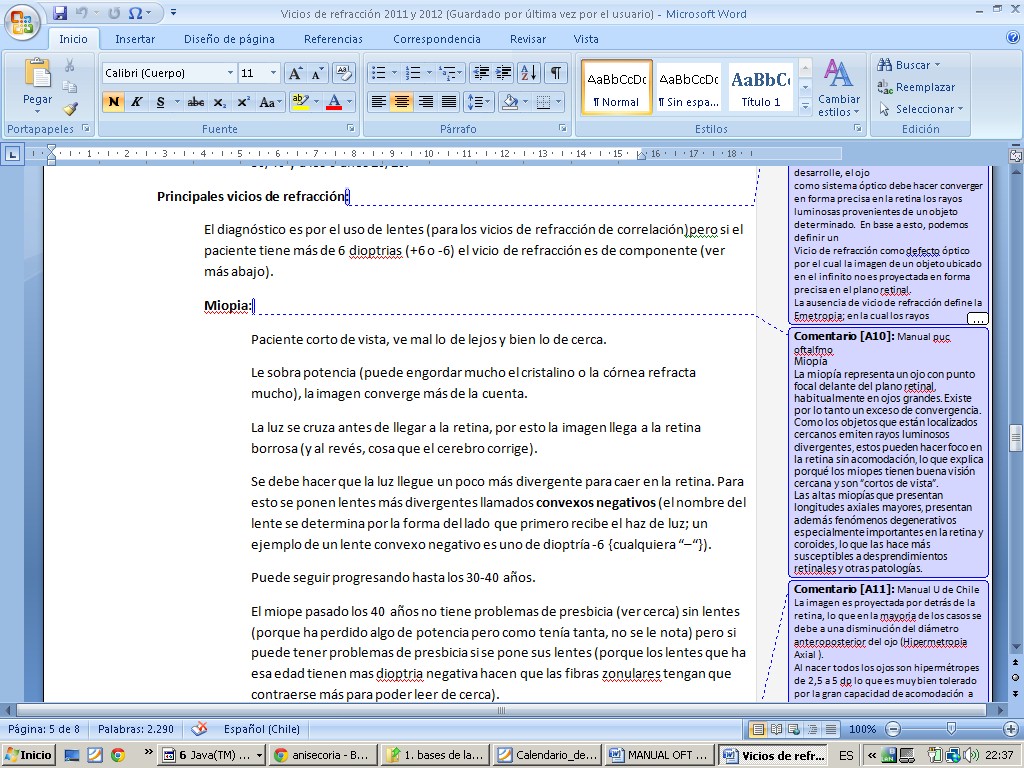
Task: Click the Clear Formatting eraser icon
Action: click(x=344, y=73)
